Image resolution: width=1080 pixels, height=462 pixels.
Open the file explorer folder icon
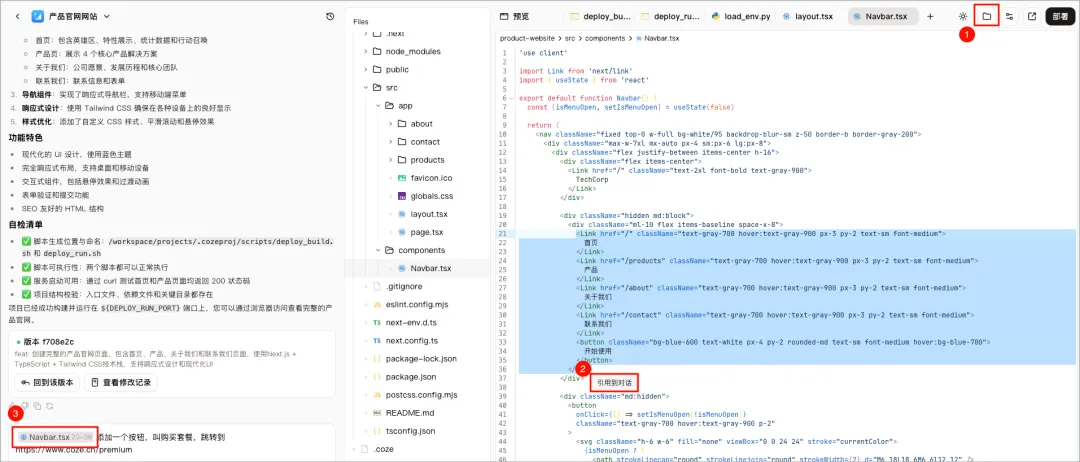986,17
